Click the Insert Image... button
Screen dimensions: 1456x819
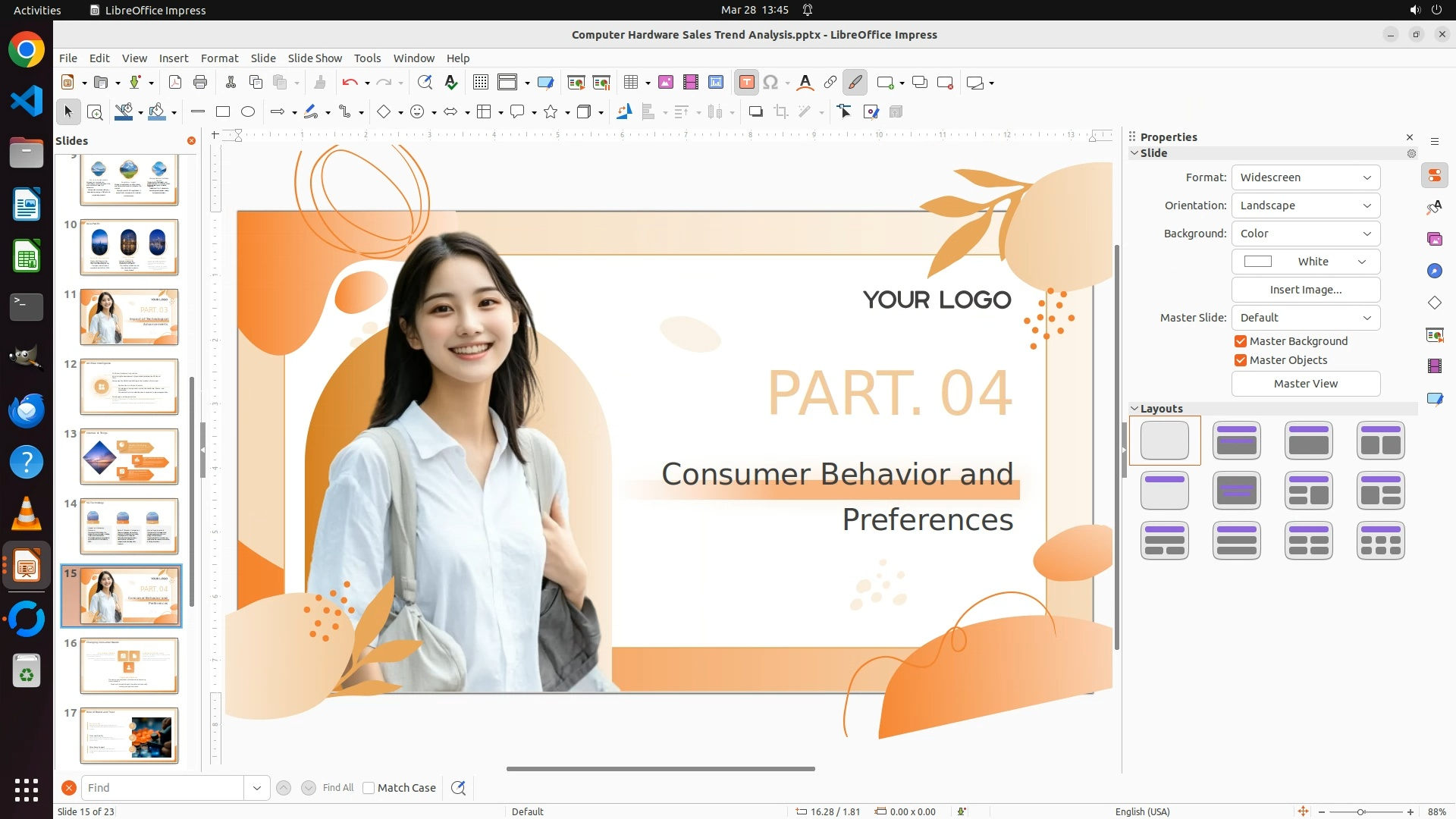(x=1305, y=290)
